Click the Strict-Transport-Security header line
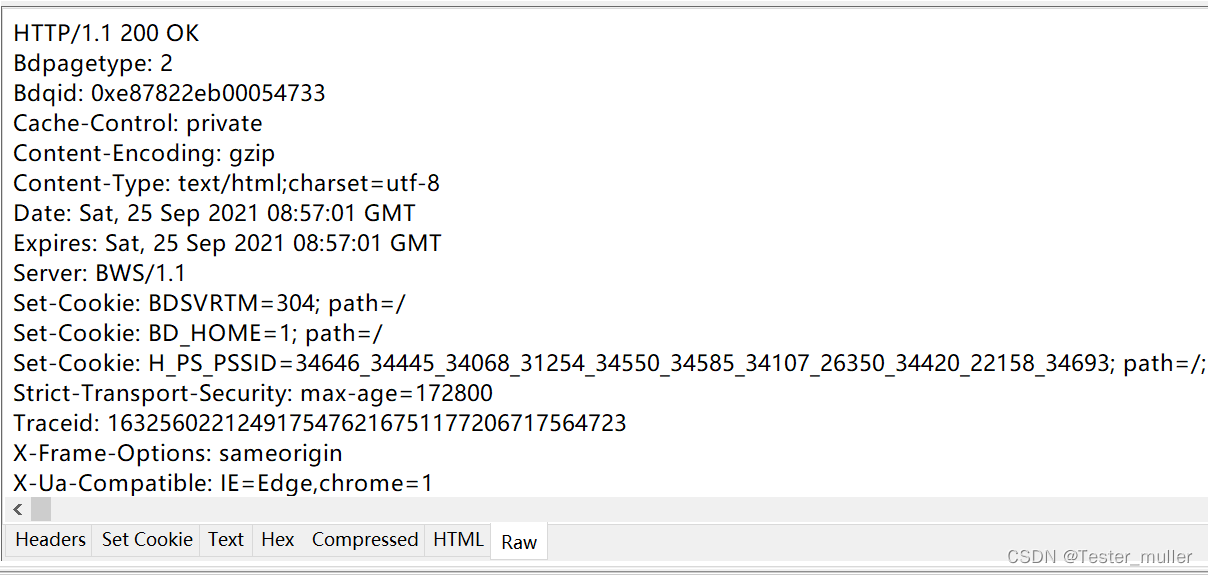 point(253,393)
